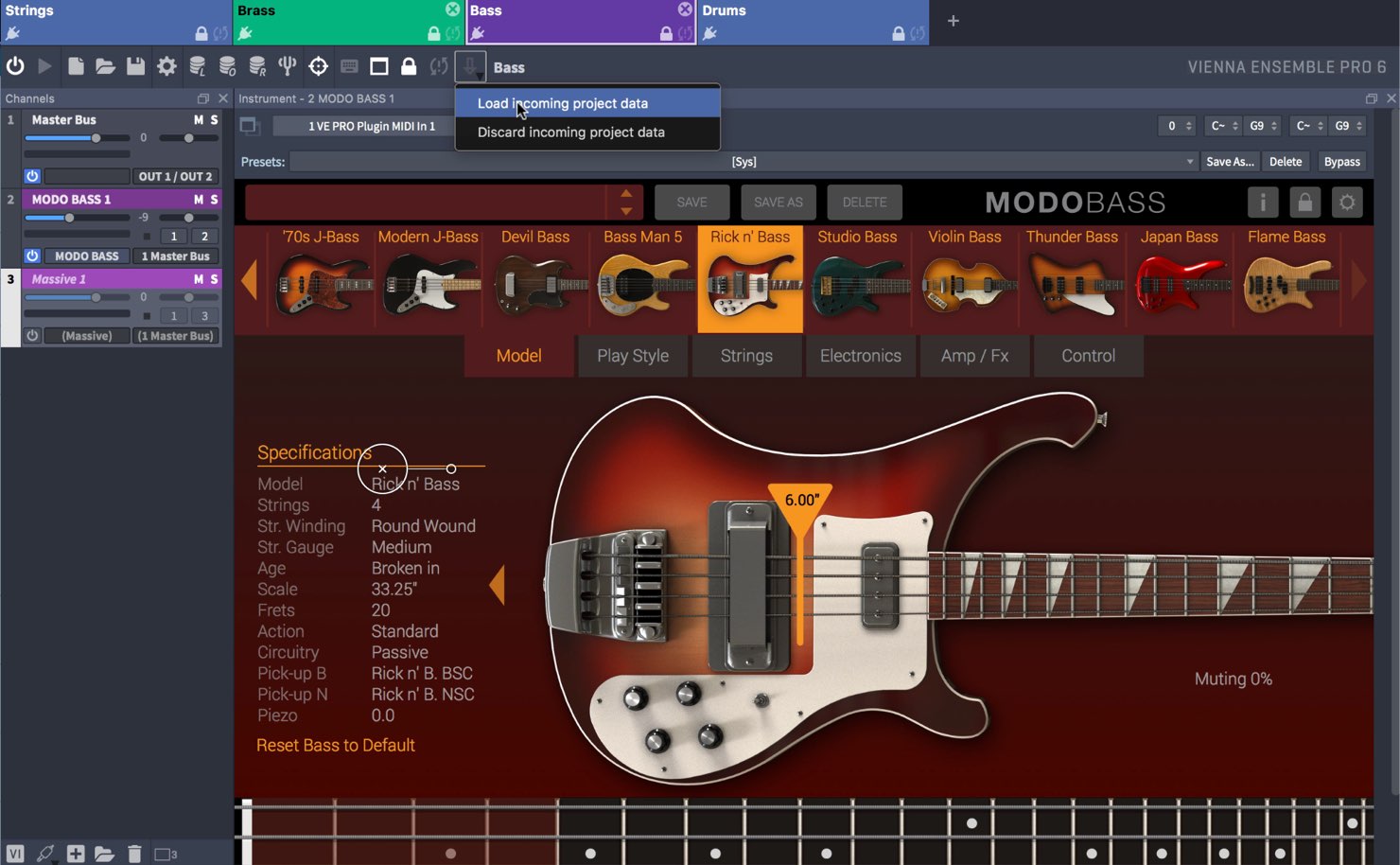Solo the Master Bus channel
The width and height of the screenshot is (1400, 865).
pos(214,120)
